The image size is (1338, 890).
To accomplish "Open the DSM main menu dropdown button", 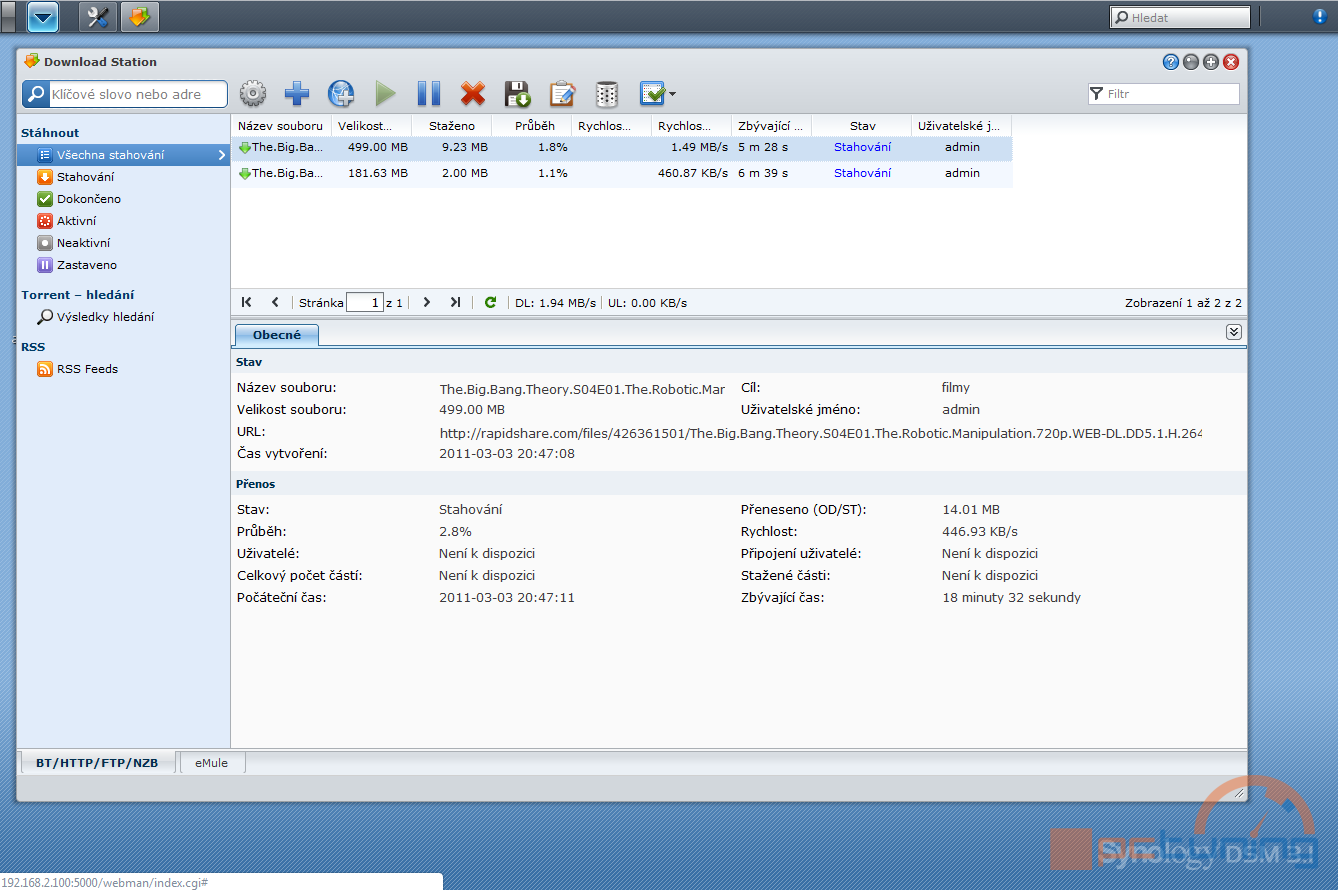I will pyautogui.click(x=43, y=16).
